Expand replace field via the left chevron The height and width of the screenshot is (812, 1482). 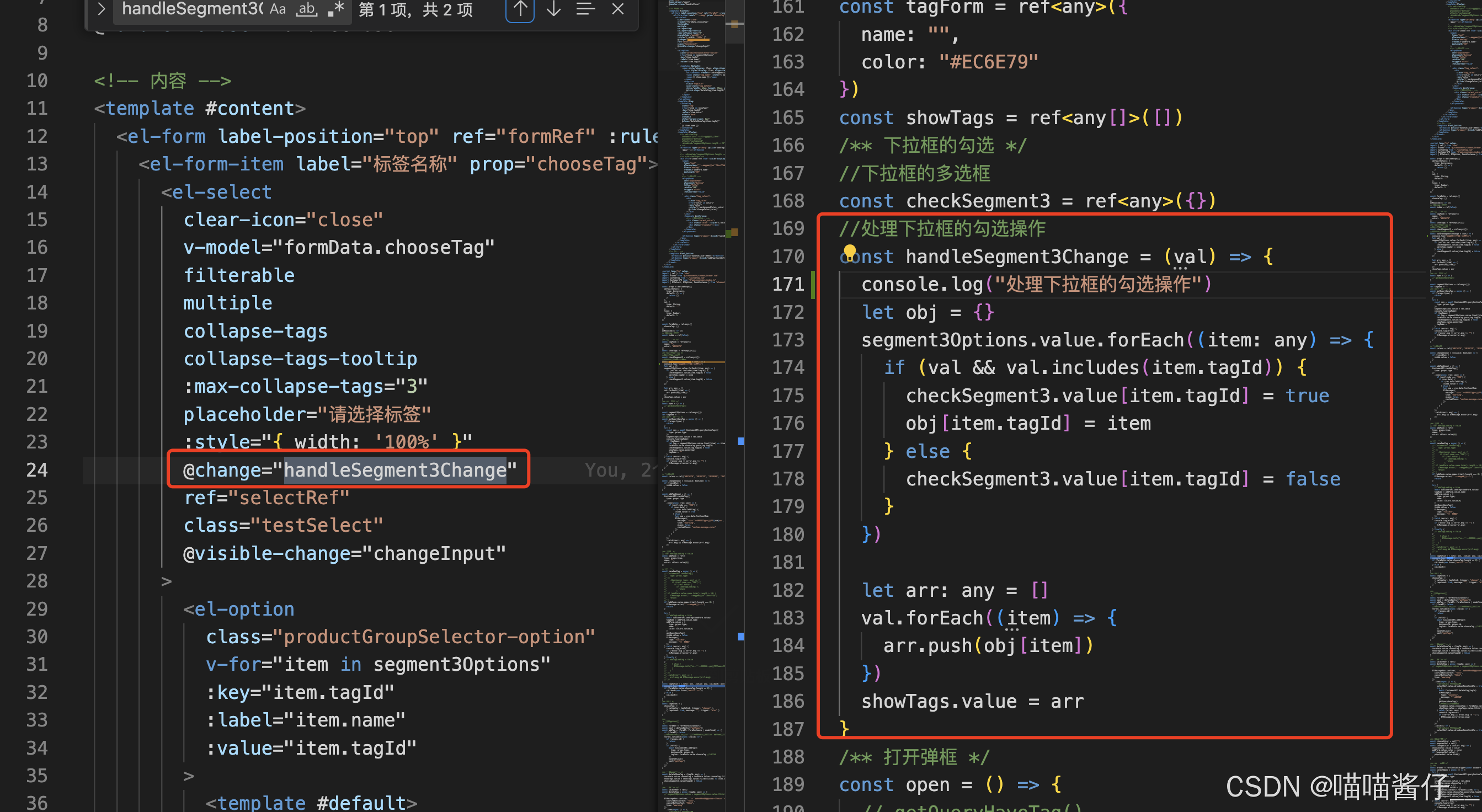pos(102,9)
